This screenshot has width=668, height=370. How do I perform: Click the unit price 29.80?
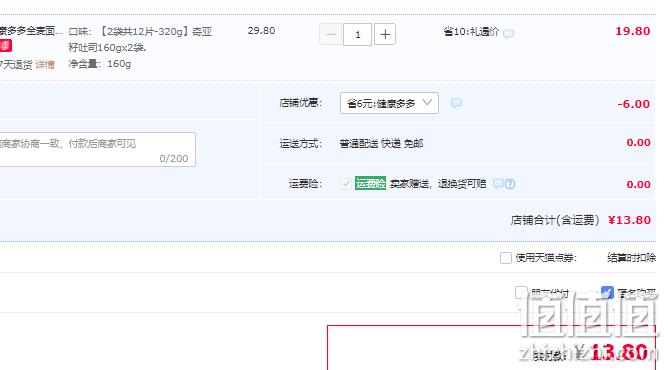pos(261,31)
